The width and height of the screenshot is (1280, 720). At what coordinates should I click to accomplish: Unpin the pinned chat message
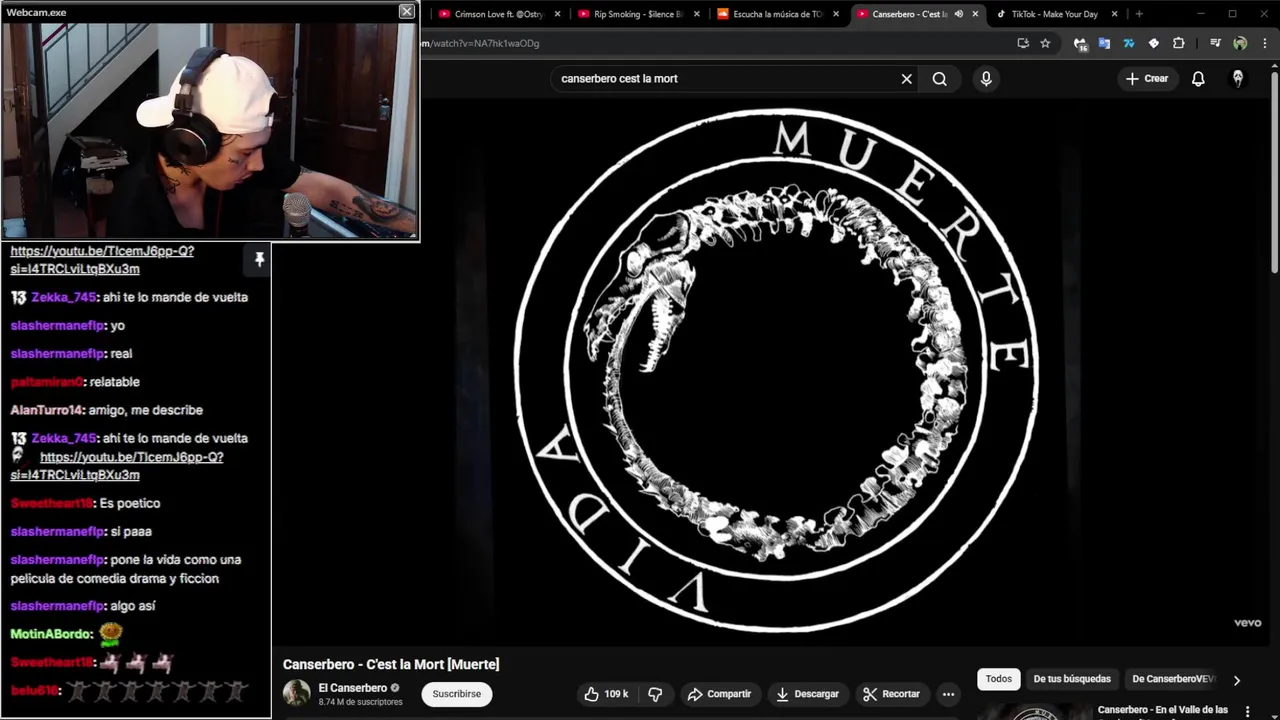[x=259, y=260]
